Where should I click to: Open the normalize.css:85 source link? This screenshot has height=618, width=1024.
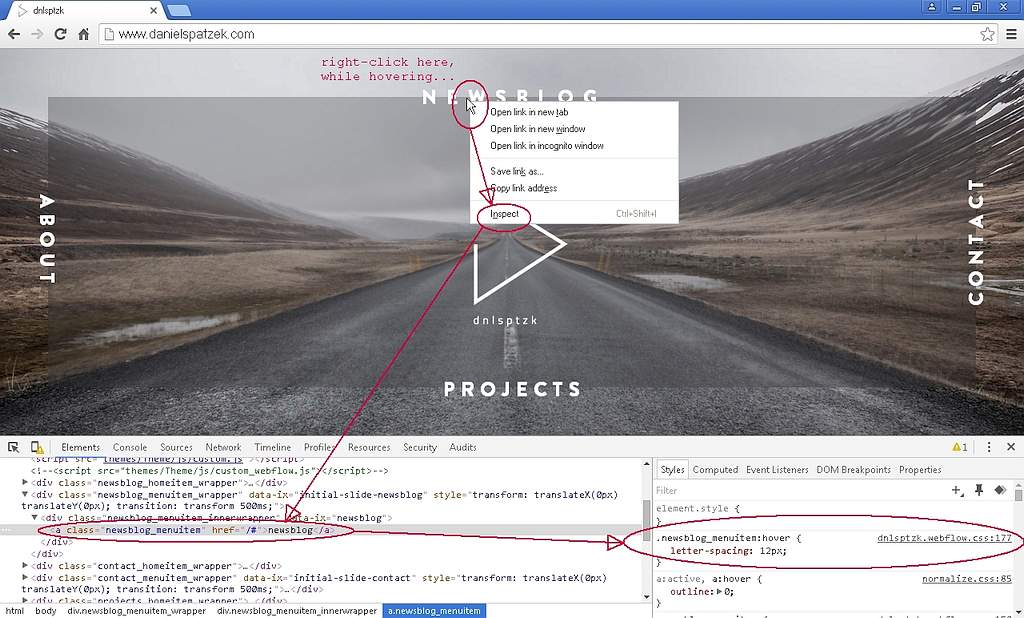pyautogui.click(x=966, y=579)
